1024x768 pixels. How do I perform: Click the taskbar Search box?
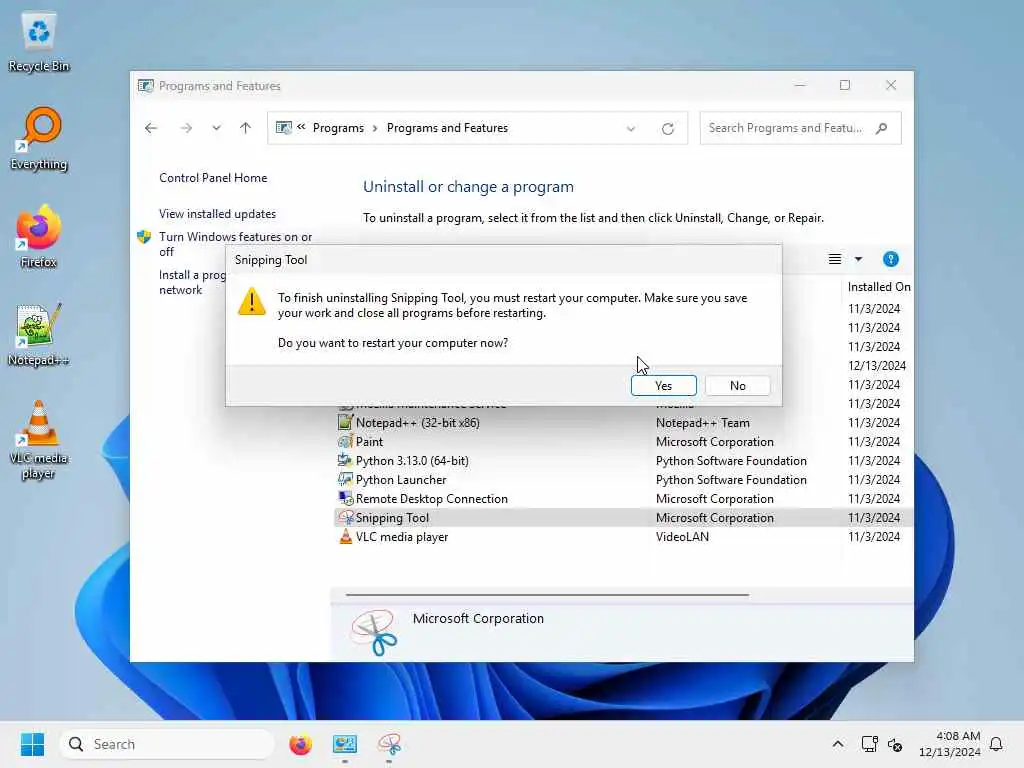tap(167, 744)
